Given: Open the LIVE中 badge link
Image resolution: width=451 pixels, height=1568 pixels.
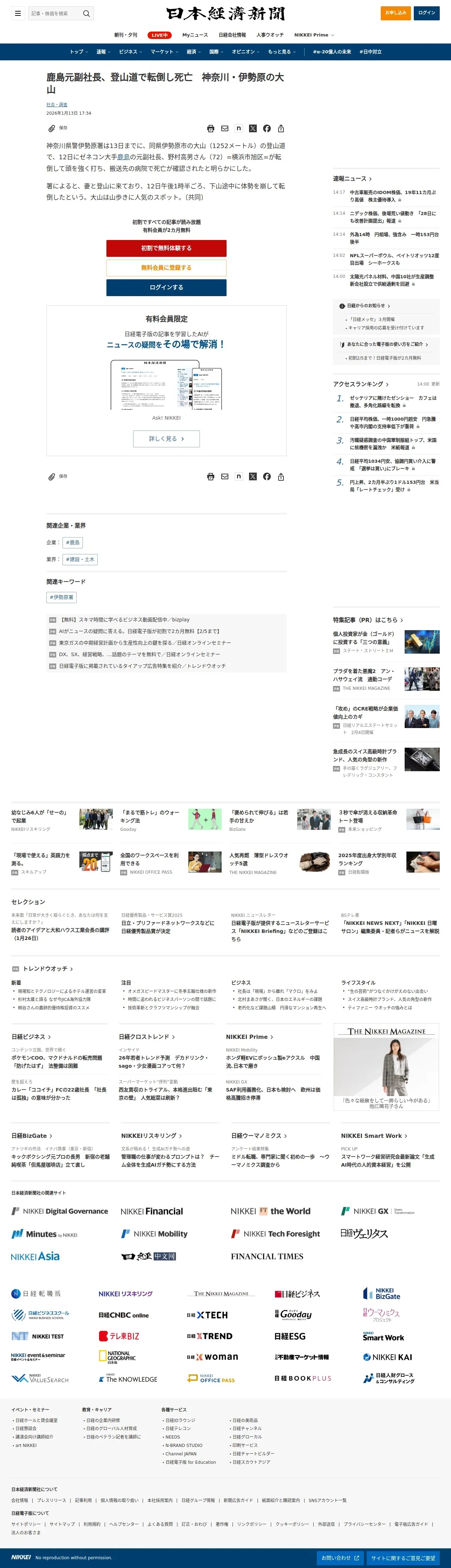Looking at the screenshot, I should 160,35.
